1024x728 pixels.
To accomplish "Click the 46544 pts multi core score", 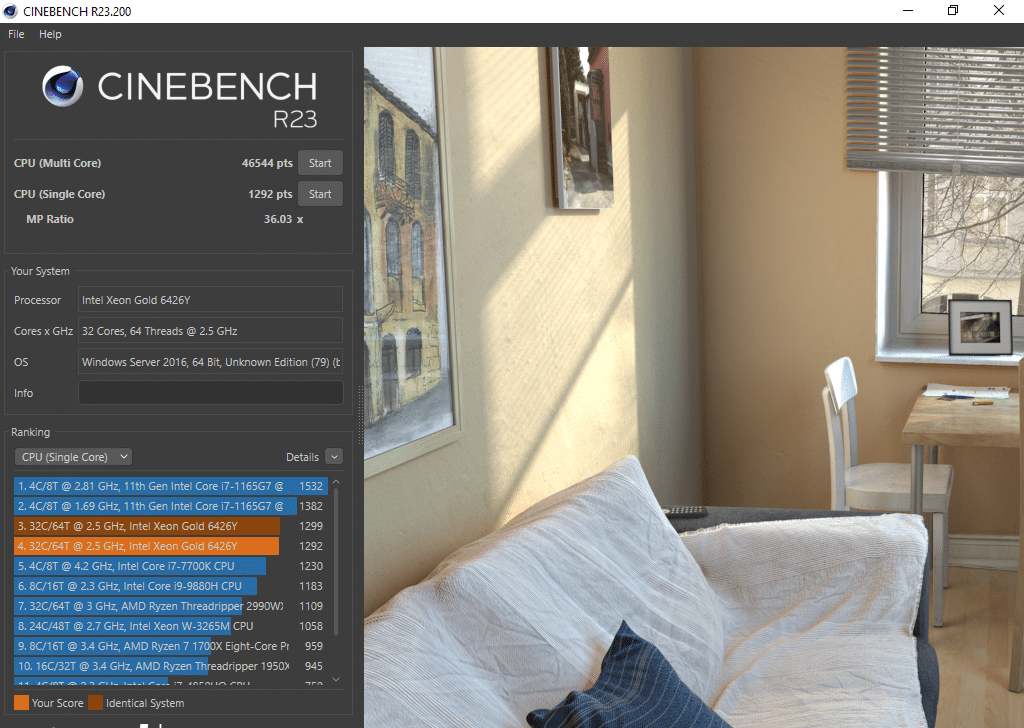I will (x=267, y=163).
